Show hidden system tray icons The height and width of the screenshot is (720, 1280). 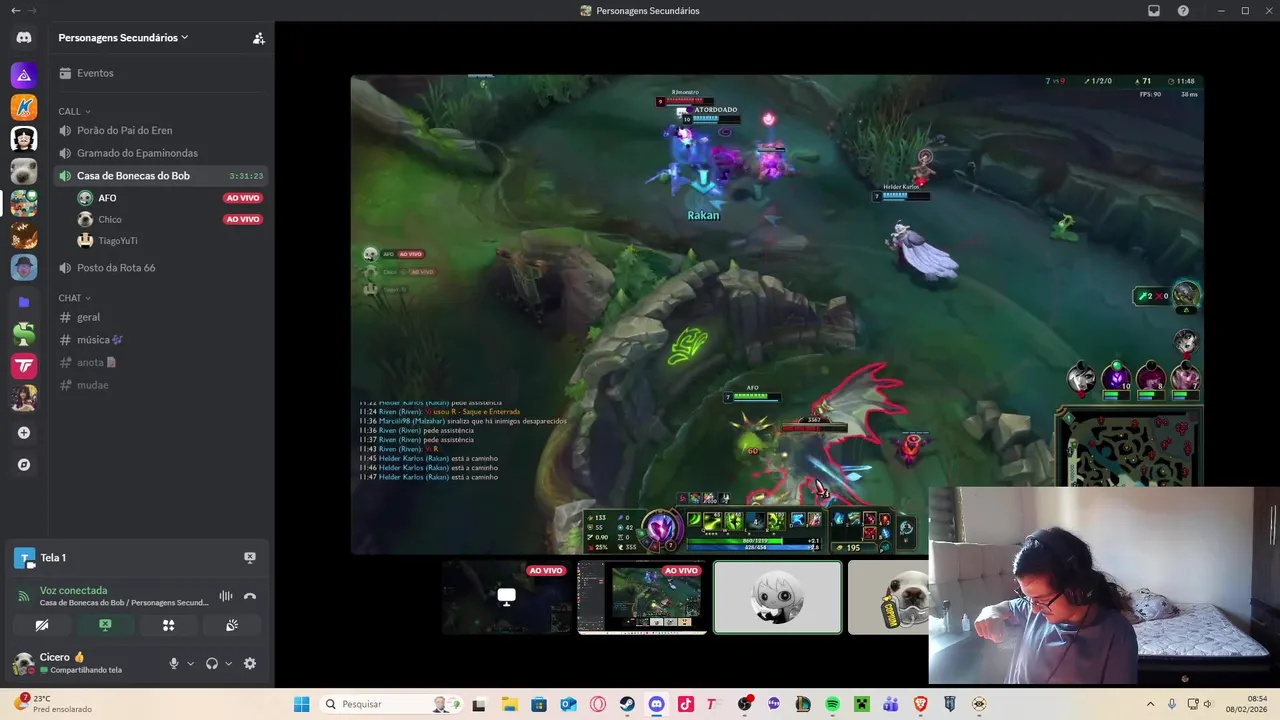[x=1150, y=704]
